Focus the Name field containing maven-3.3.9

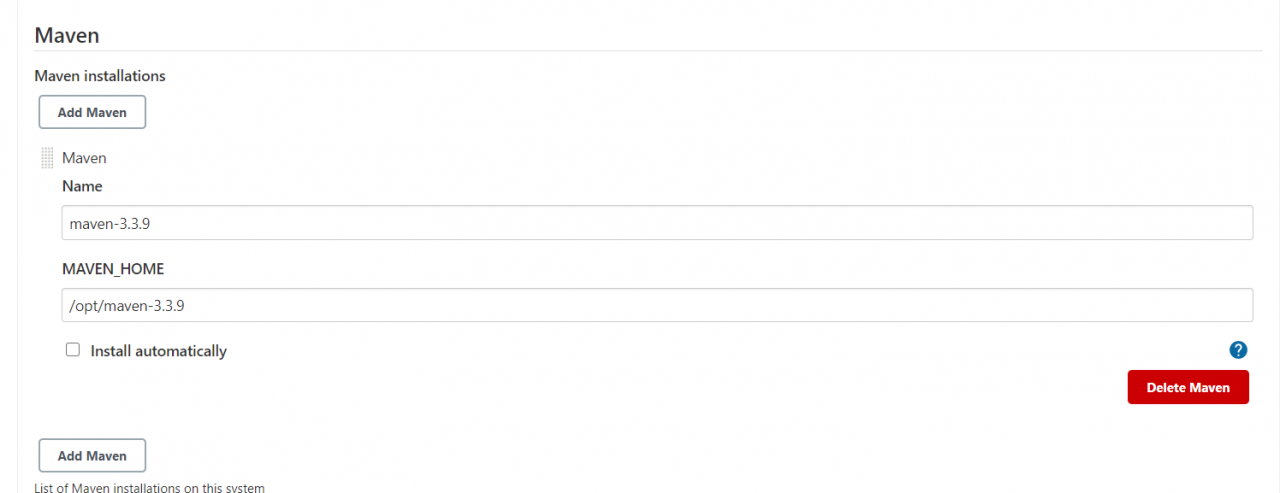(657, 223)
